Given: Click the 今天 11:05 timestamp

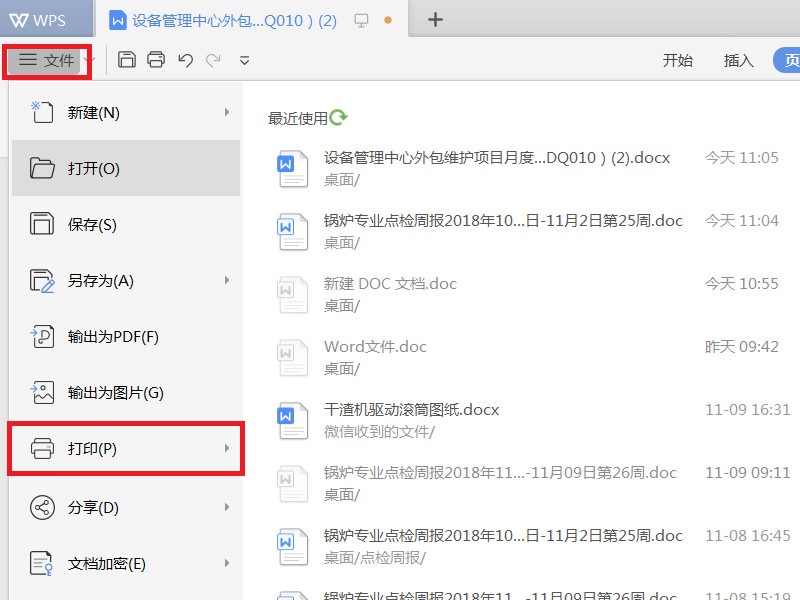Looking at the screenshot, I should tap(742, 158).
